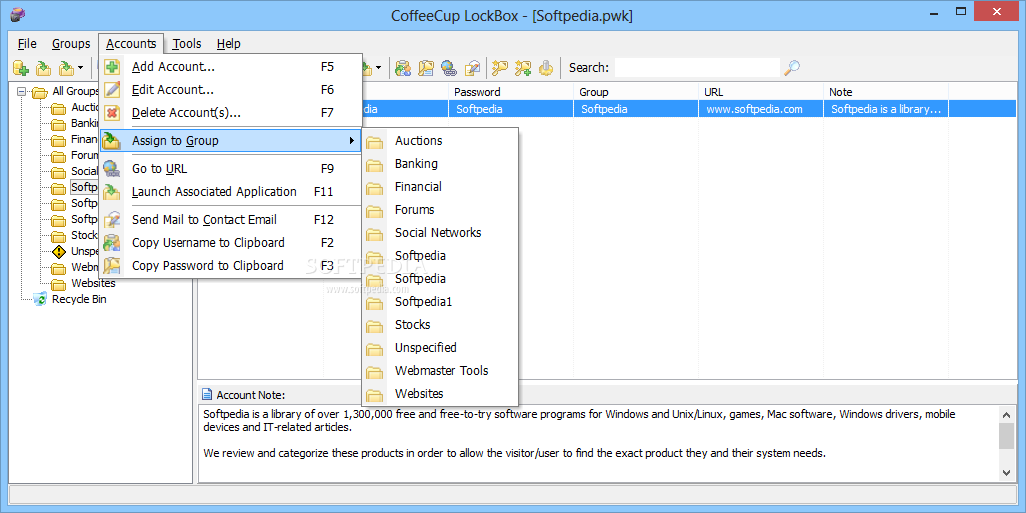1026x513 pixels.
Task: Click inside the account note text area
Action: [x=598, y=443]
